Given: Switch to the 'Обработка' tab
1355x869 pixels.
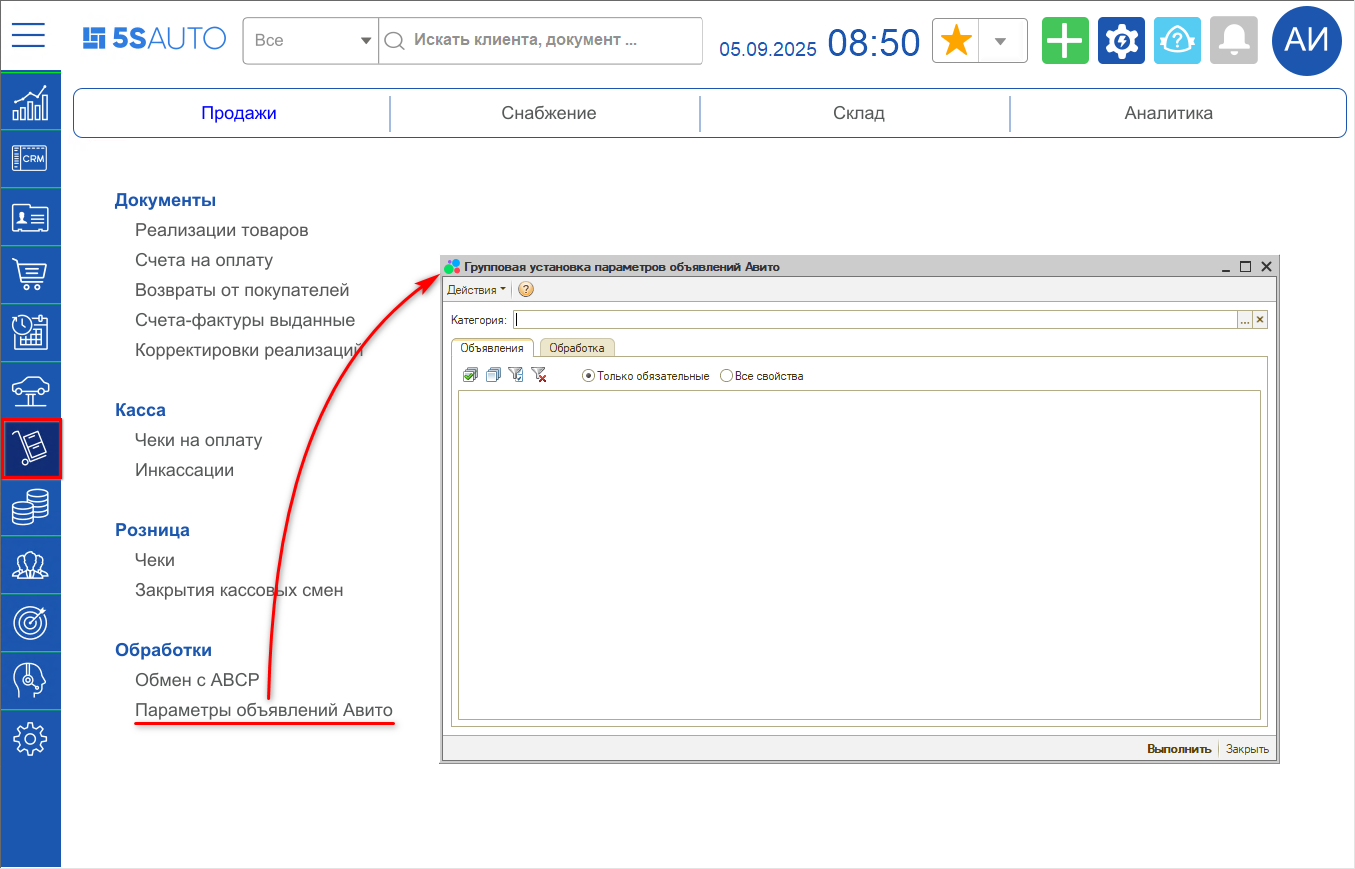Looking at the screenshot, I should (x=577, y=348).
